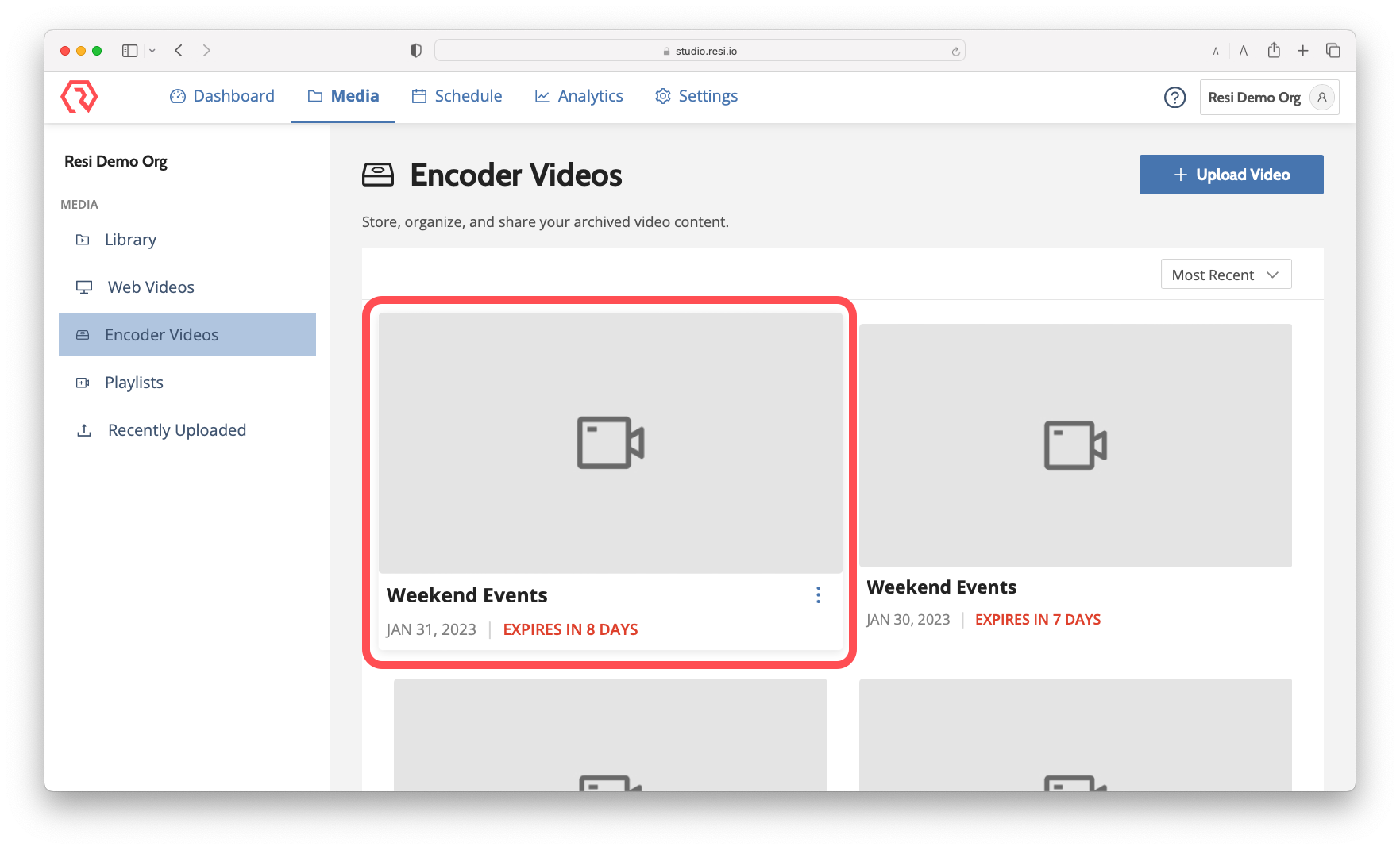Select the Media navigation icon
1400x850 pixels.
coord(314,95)
